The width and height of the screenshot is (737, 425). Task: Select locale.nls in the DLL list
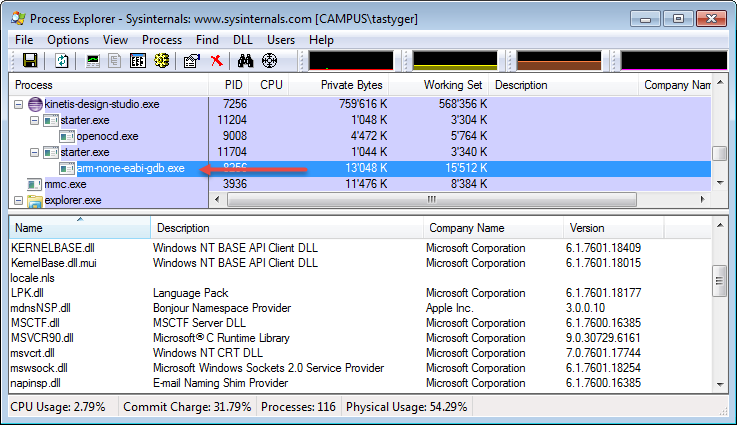click(32, 278)
